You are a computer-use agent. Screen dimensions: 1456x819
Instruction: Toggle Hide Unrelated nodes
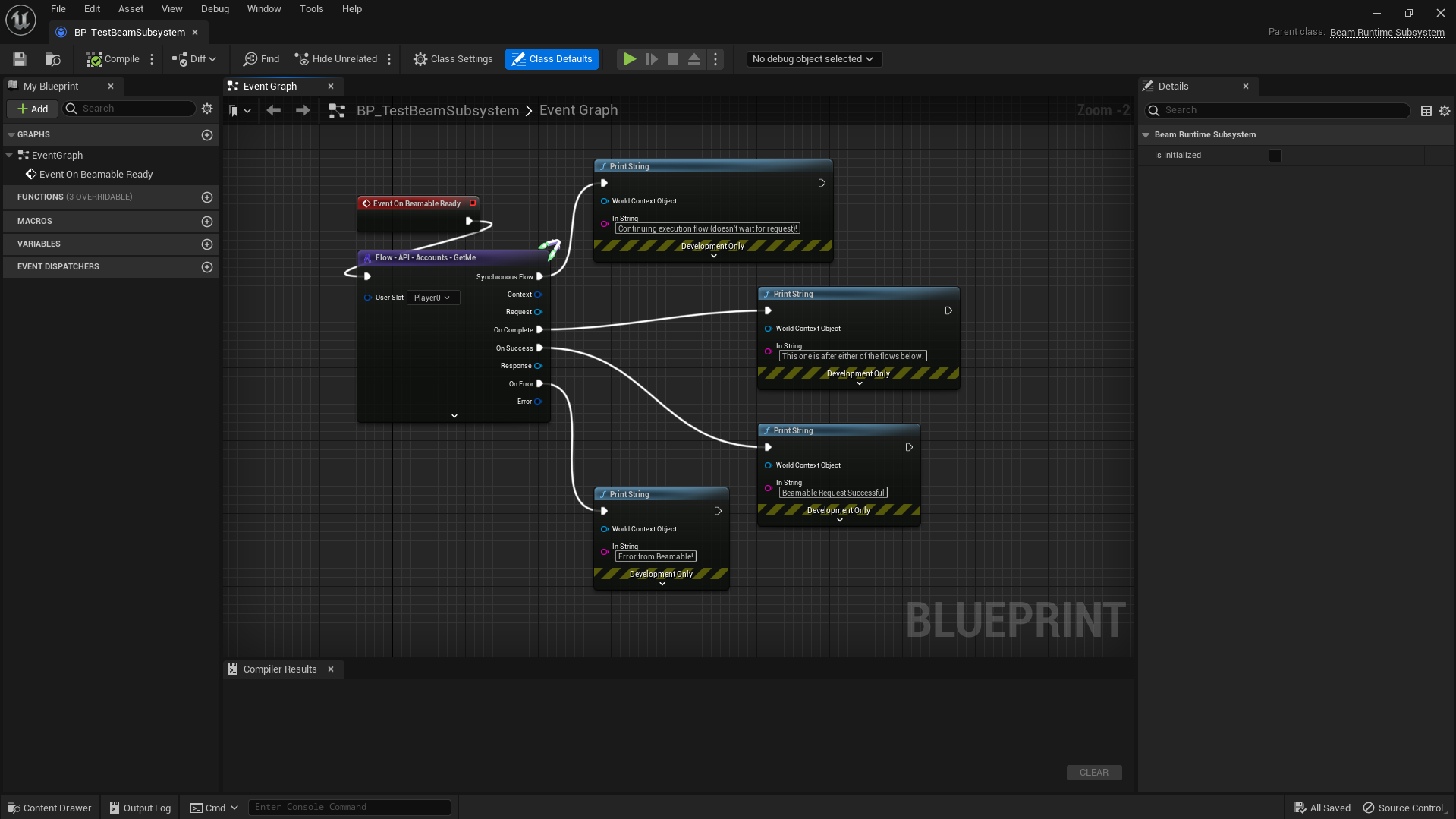[336, 59]
